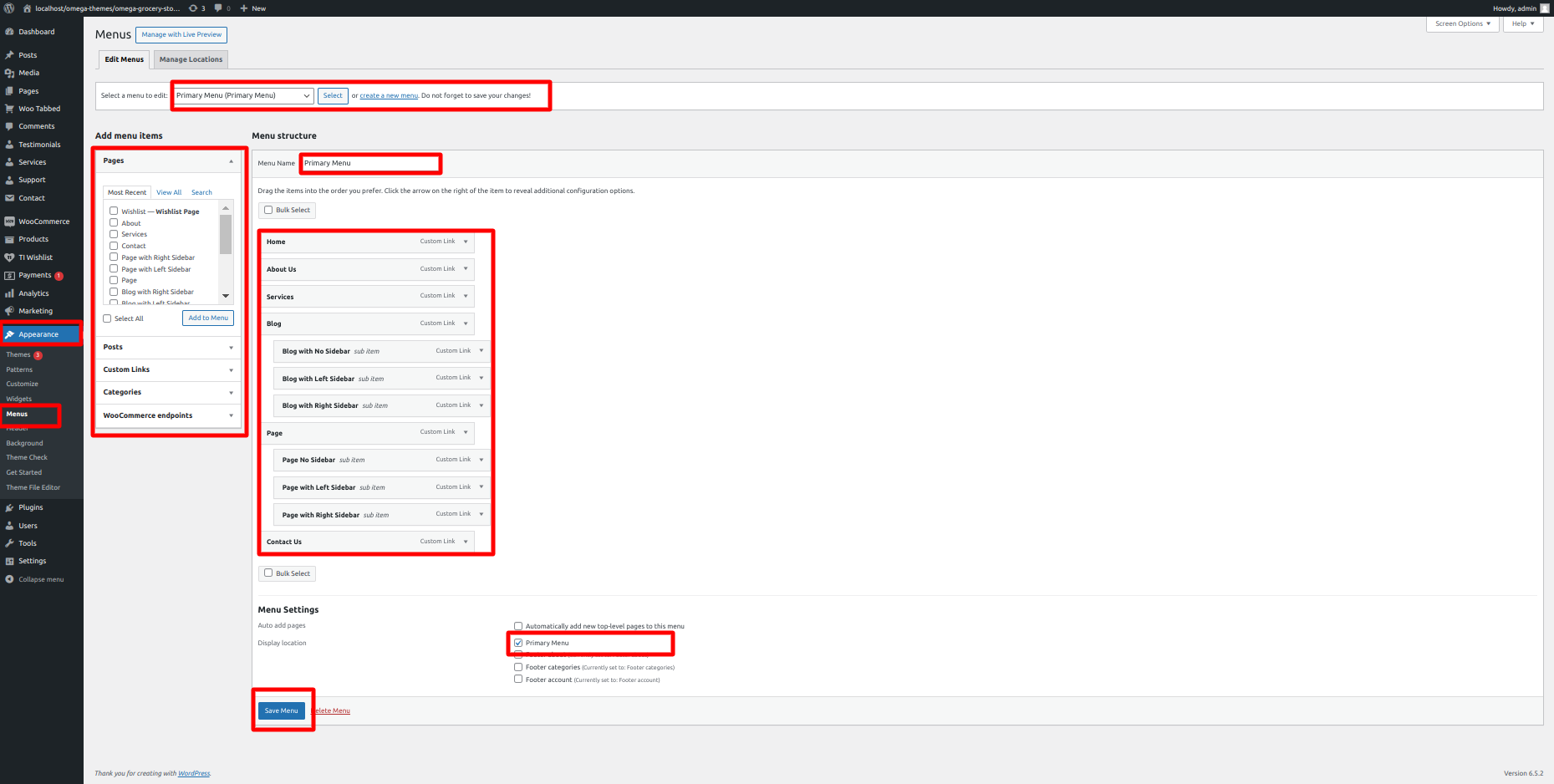Open Woo Tabbed icon

9,109
